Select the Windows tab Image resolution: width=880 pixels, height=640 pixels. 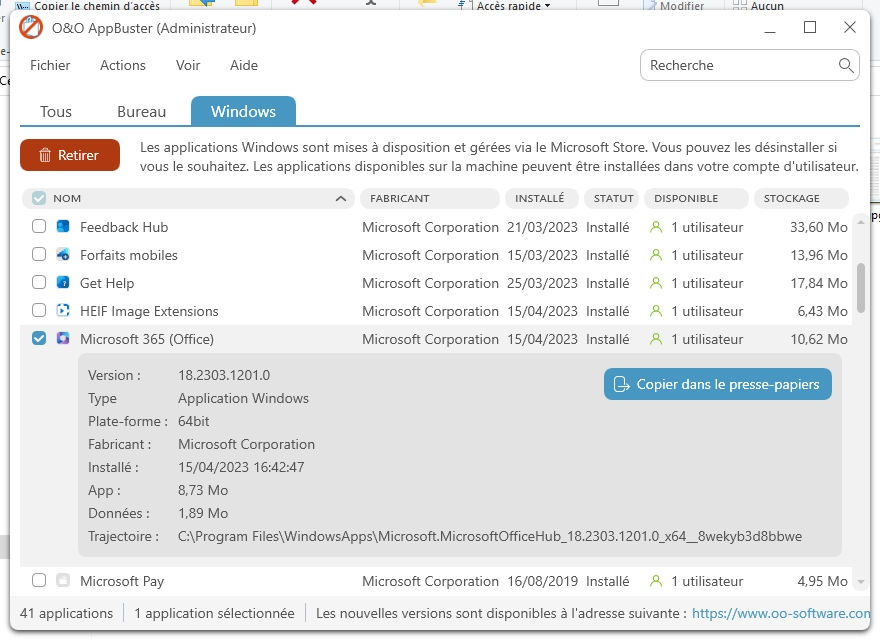pyautogui.click(x=244, y=111)
